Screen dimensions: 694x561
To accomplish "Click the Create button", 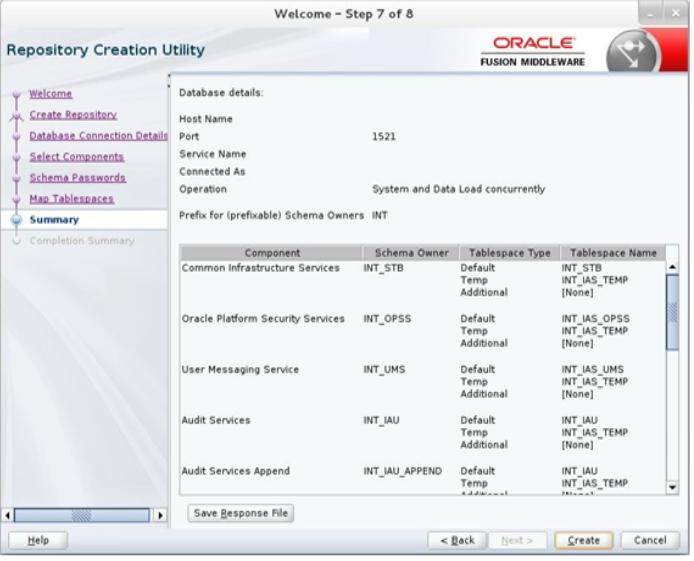I will 583,540.
